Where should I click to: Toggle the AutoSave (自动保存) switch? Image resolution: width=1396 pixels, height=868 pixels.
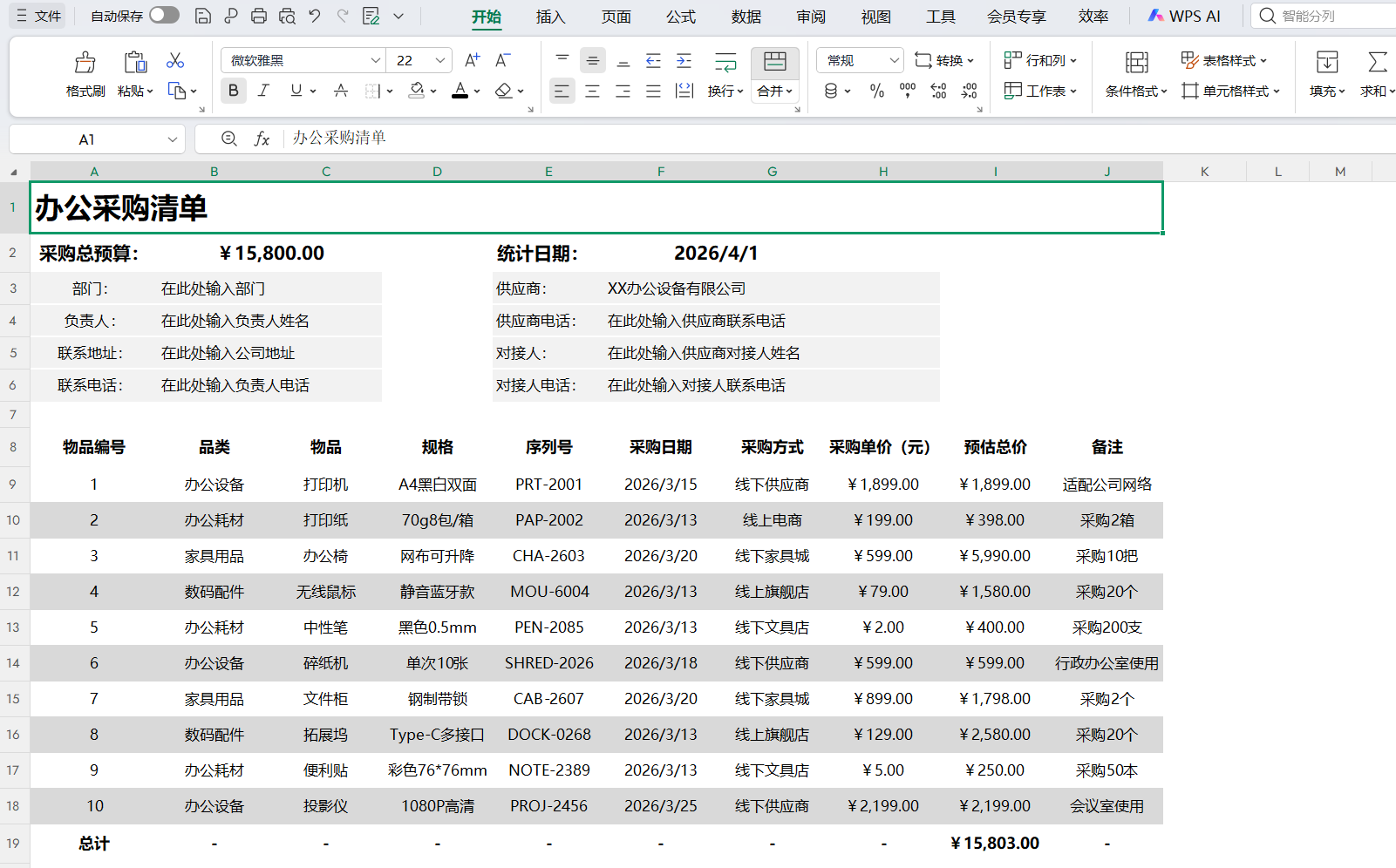164,16
